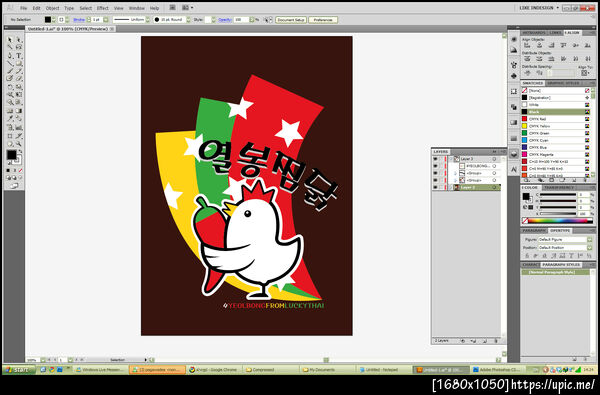The width and height of the screenshot is (600, 395).
Task: Swap fill and stroke arrow icon
Action: pyautogui.click(x=20, y=152)
